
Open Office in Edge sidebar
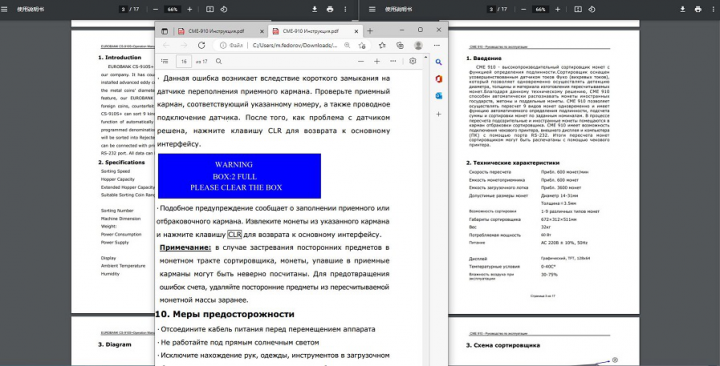pos(439,79)
